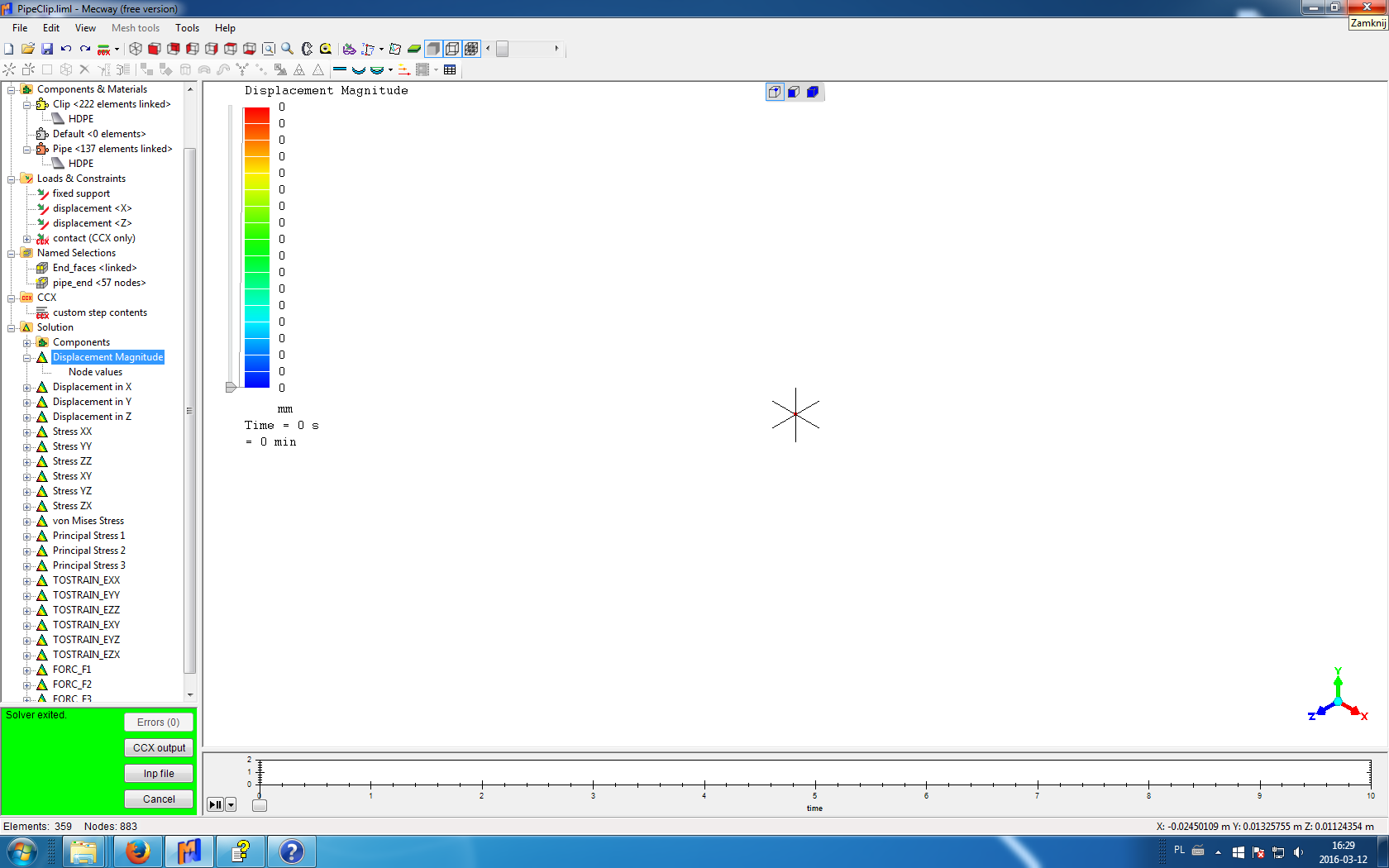Image resolution: width=1389 pixels, height=868 pixels.
Task: Click the toolbar horizontal slider thumb
Action: tap(502, 49)
